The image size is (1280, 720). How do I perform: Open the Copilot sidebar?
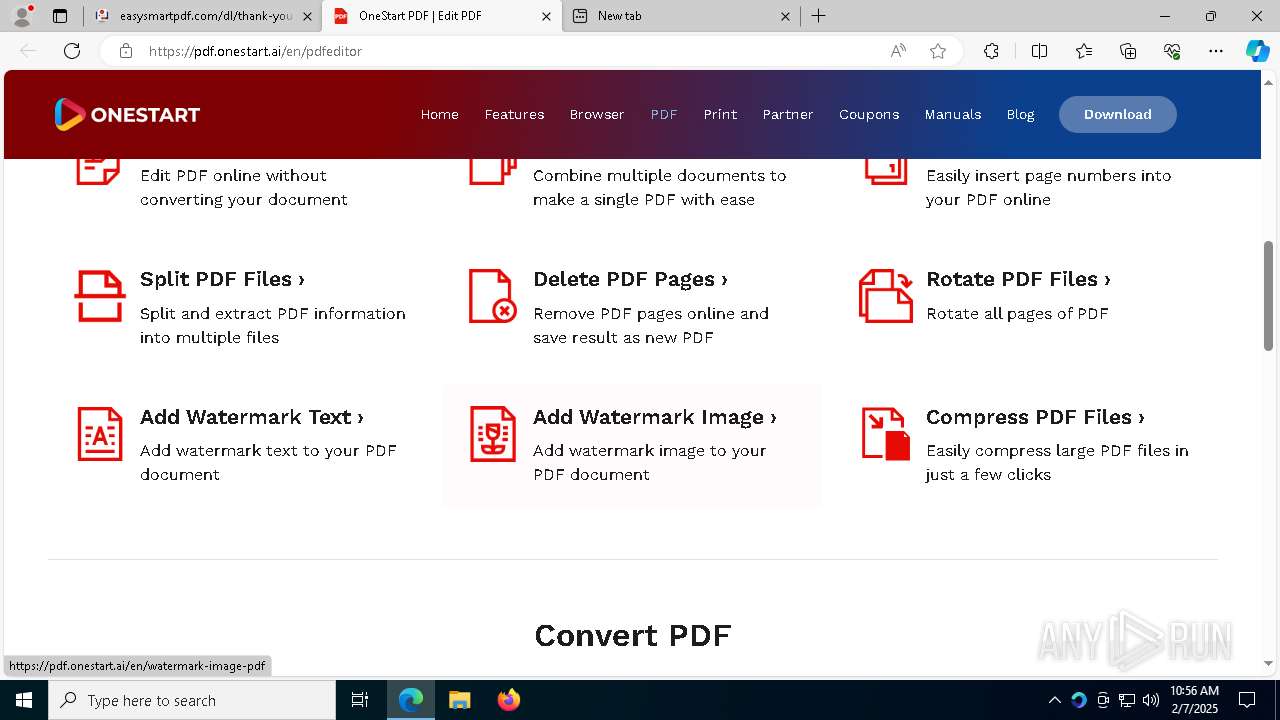tap(1257, 51)
